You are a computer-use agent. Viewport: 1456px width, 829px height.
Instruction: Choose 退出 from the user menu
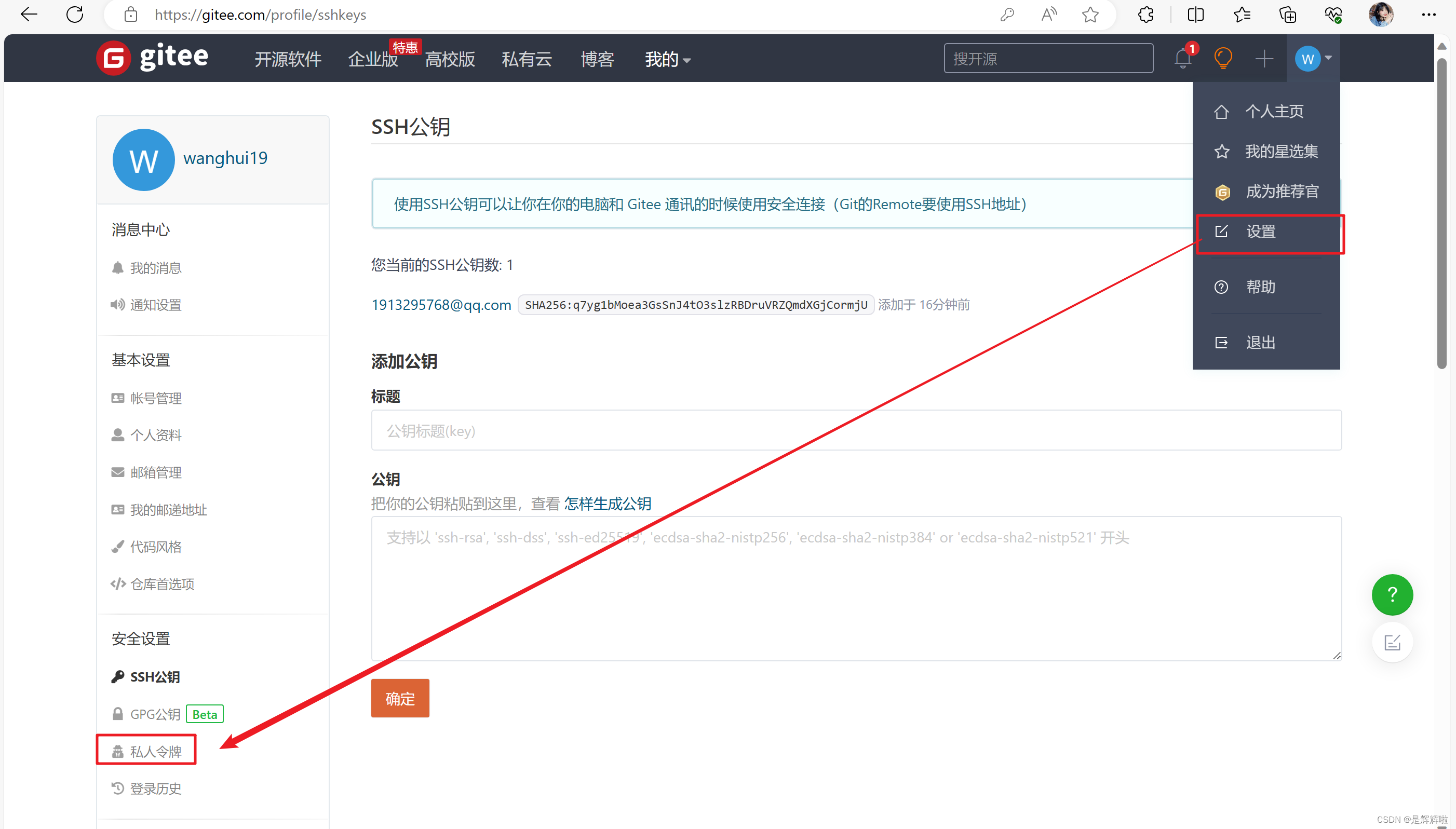click(1260, 343)
